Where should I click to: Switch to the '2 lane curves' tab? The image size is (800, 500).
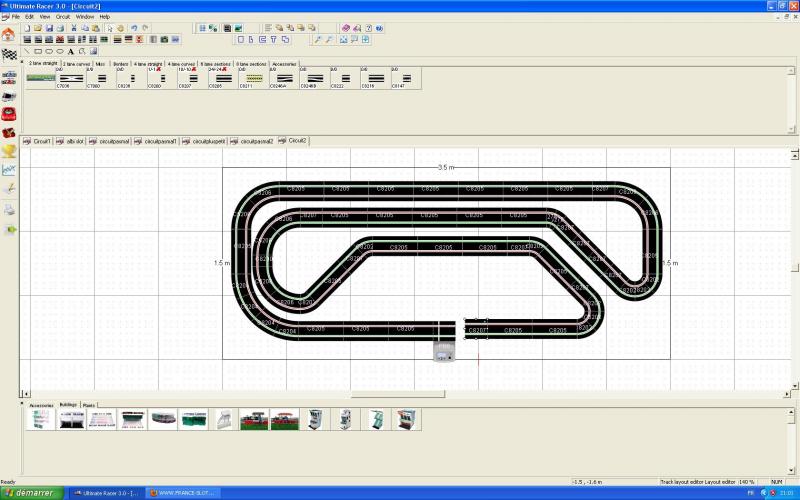pyautogui.click(x=77, y=62)
